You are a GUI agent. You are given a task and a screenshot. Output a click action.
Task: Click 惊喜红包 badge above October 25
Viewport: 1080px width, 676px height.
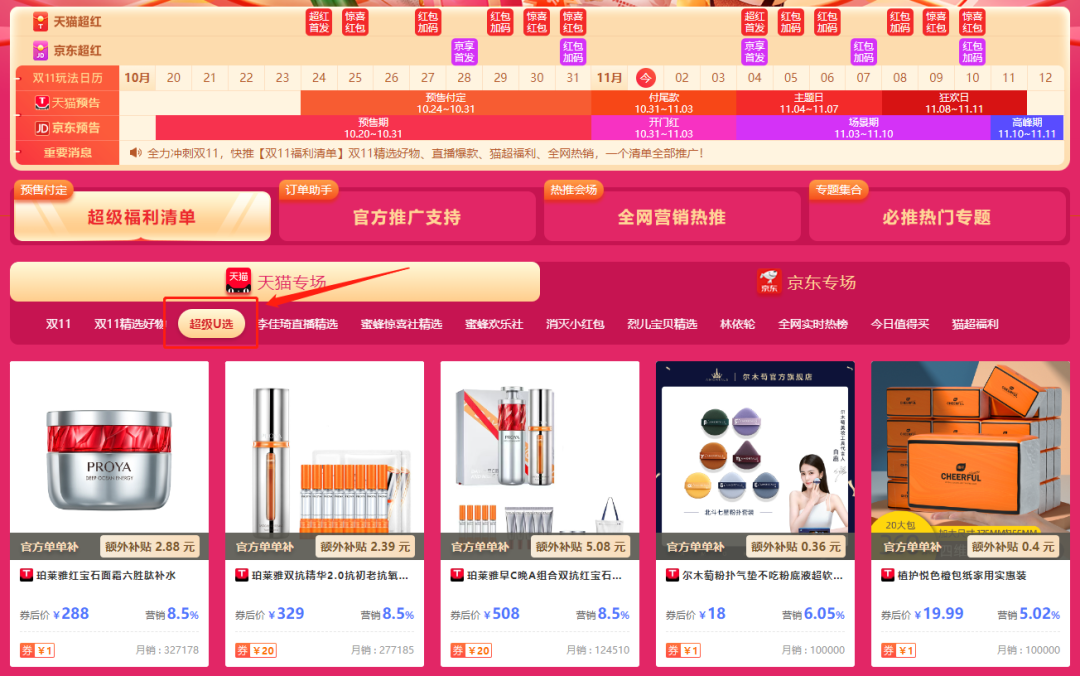pos(355,22)
